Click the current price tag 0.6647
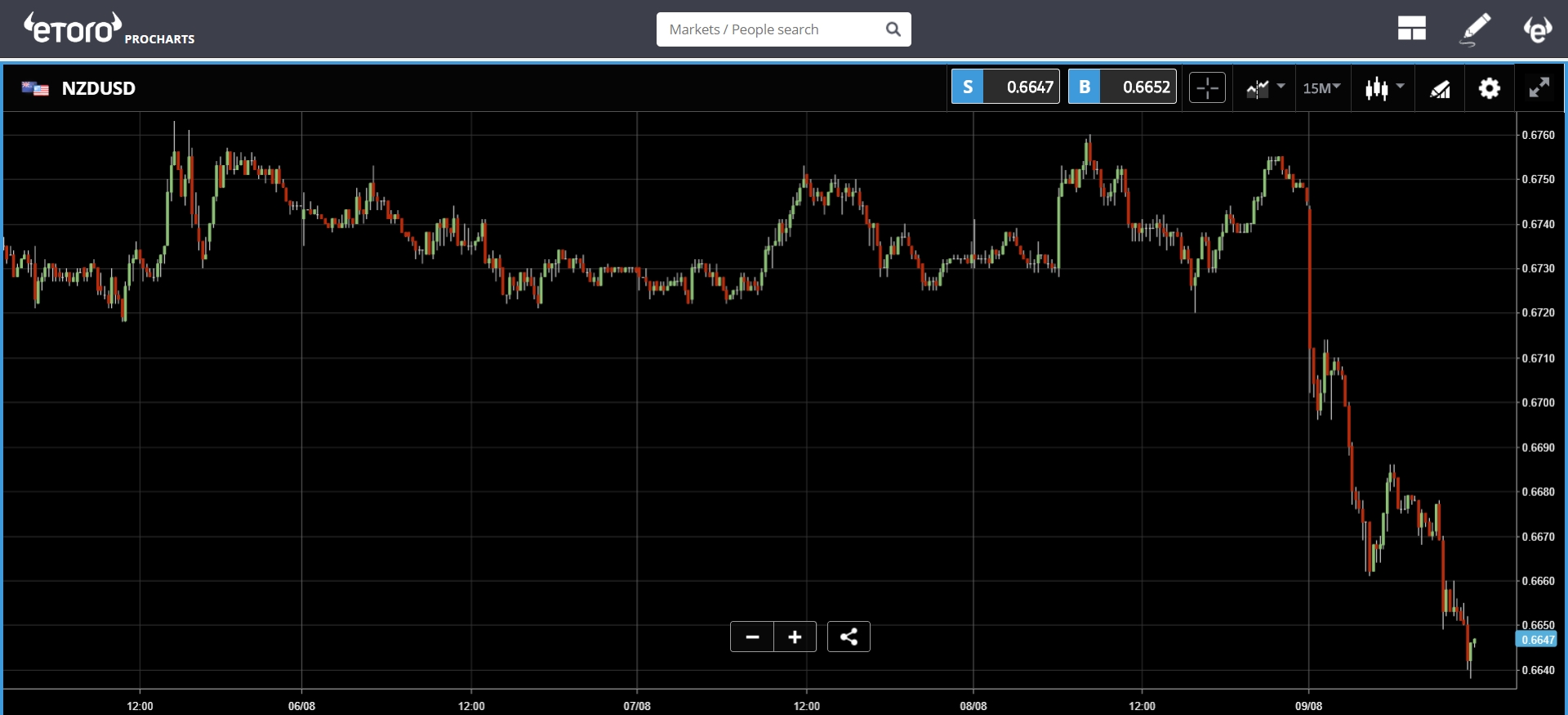 point(1536,640)
